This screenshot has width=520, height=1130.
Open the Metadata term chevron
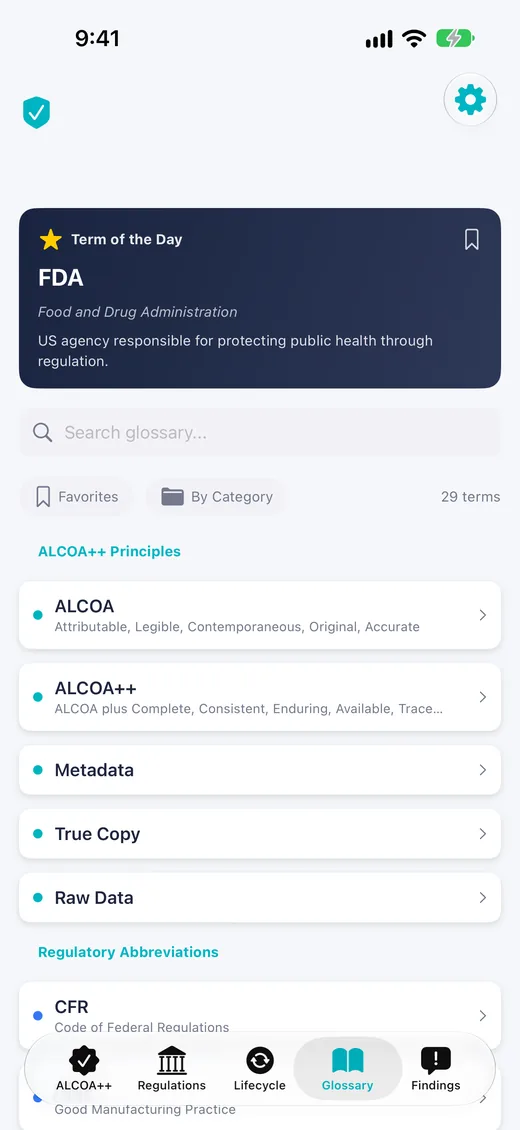[483, 770]
